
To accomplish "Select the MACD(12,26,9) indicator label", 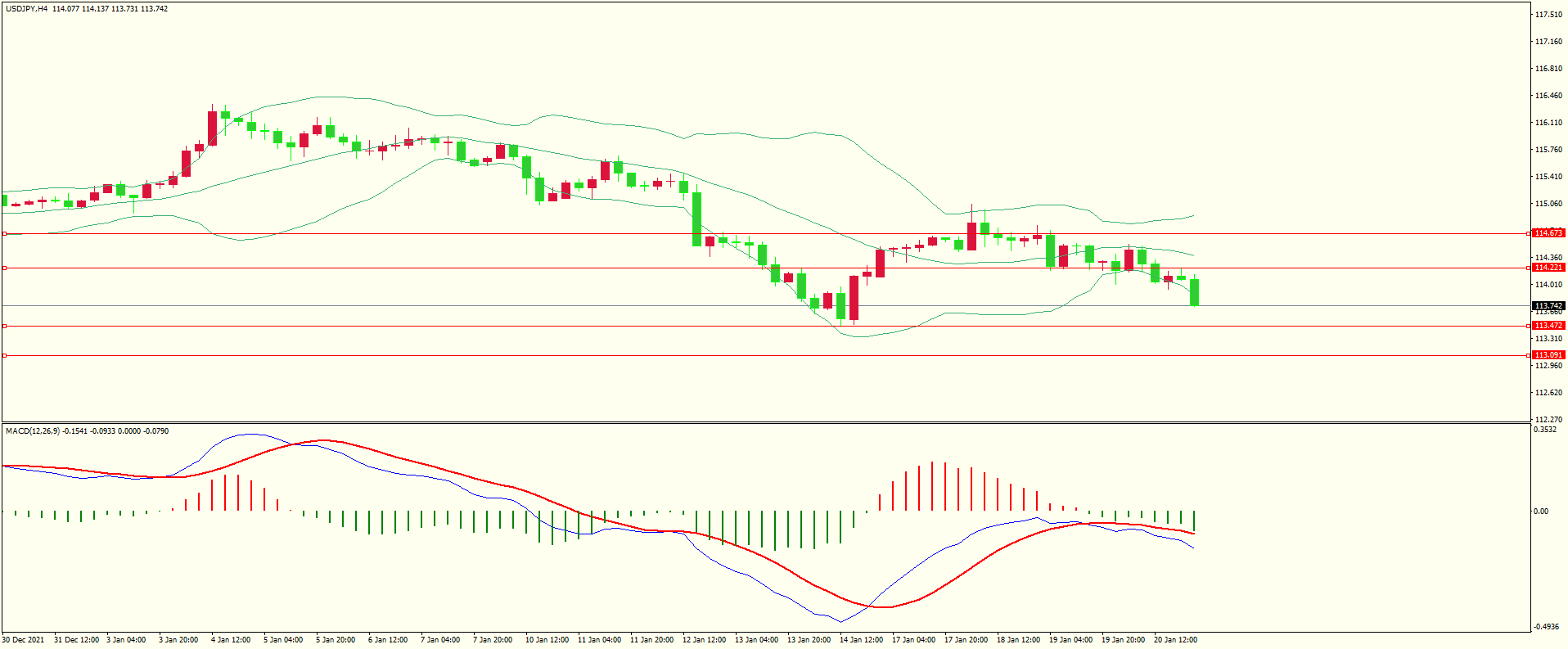I will point(33,431).
